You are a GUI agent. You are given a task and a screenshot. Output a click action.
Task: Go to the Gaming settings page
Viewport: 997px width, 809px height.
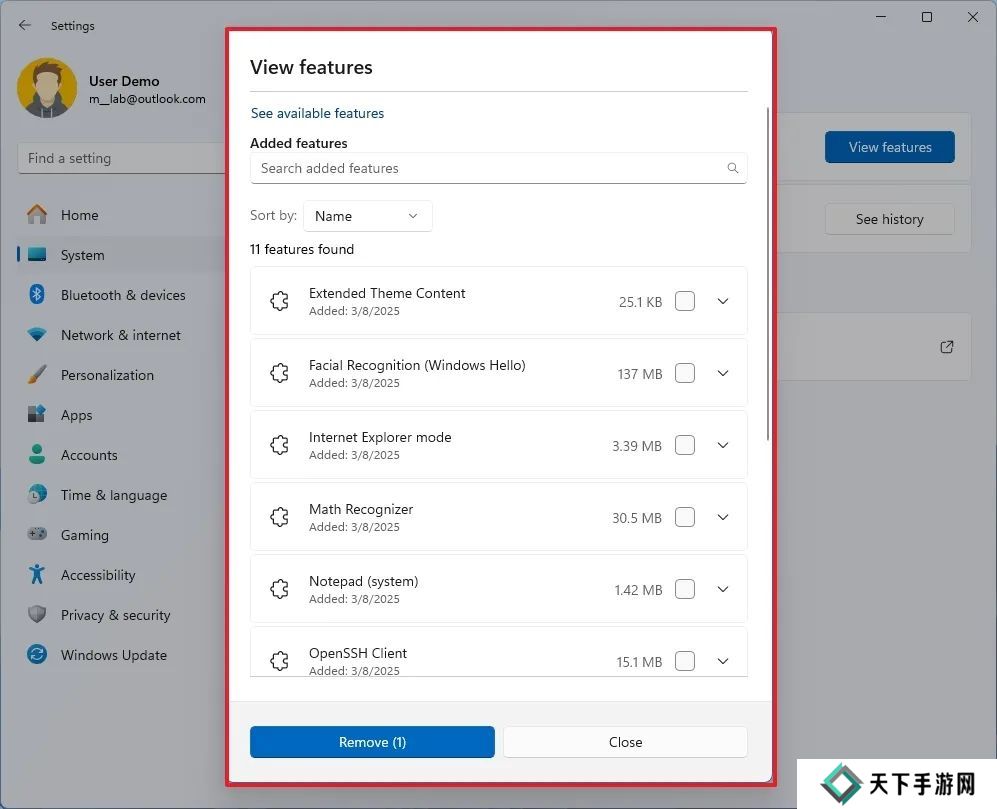85,535
